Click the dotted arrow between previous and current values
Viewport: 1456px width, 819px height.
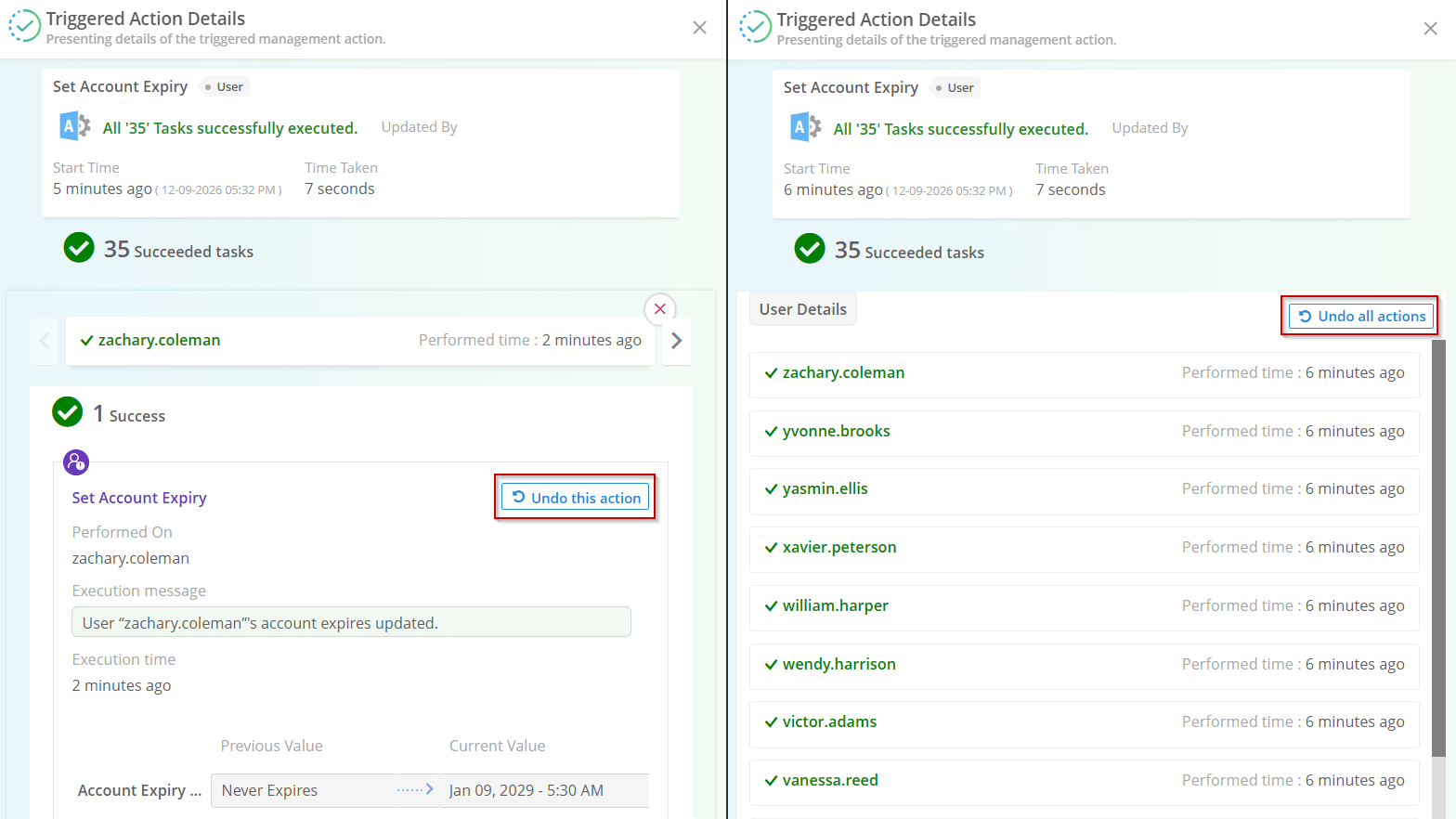click(415, 789)
